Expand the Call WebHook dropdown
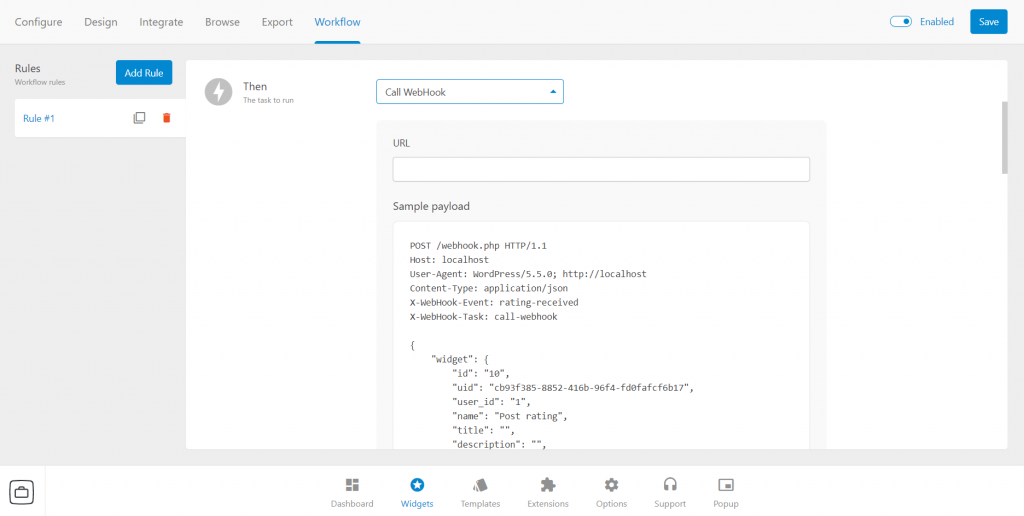 point(470,92)
